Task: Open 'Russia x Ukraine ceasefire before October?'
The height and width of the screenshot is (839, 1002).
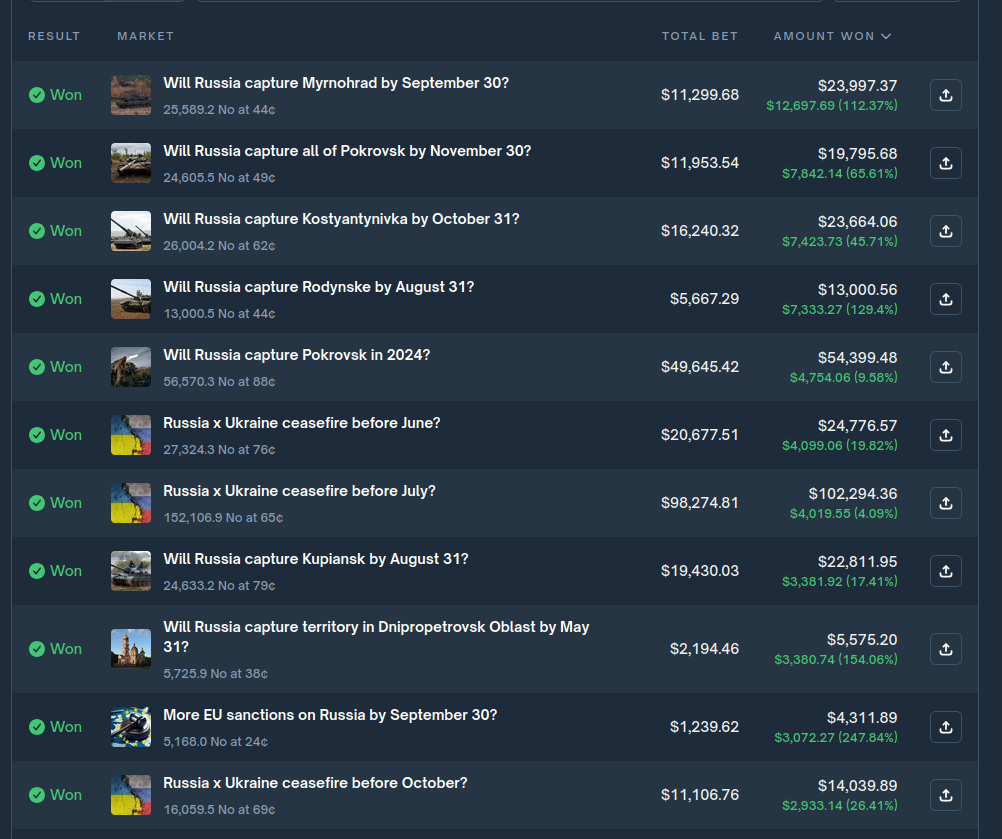Action: tap(315, 783)
